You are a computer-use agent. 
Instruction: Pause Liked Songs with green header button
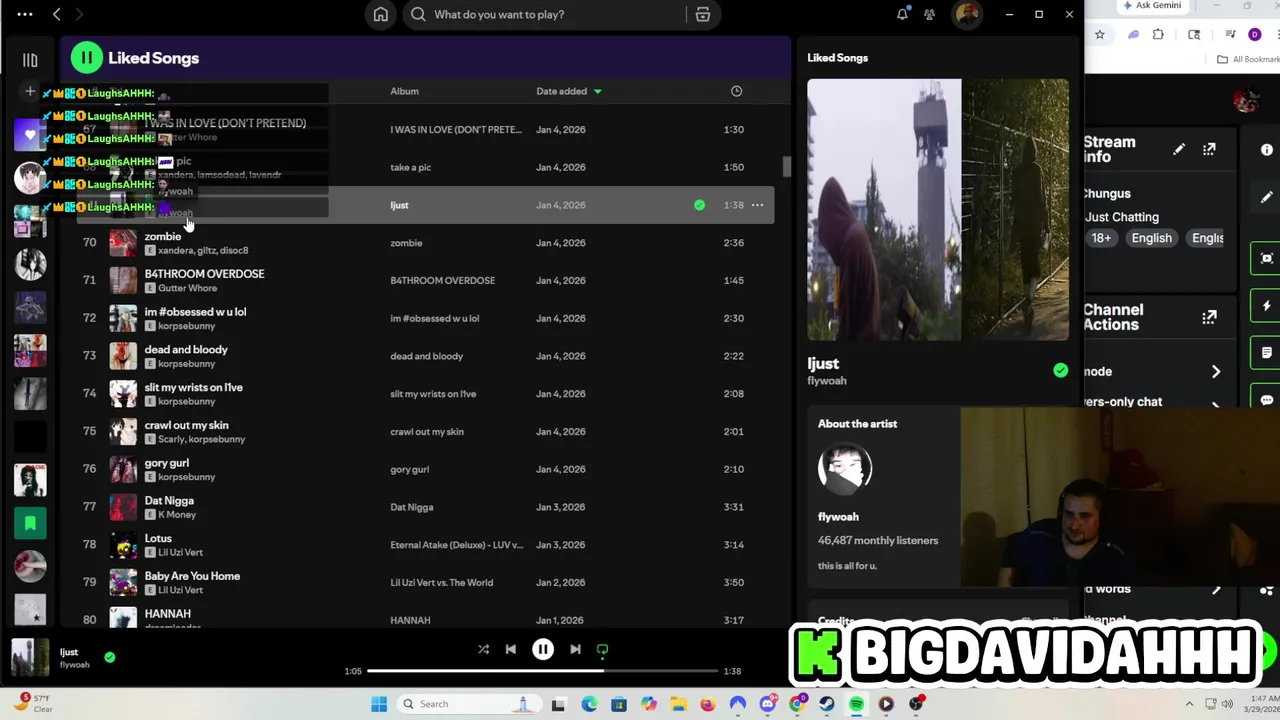87,58
